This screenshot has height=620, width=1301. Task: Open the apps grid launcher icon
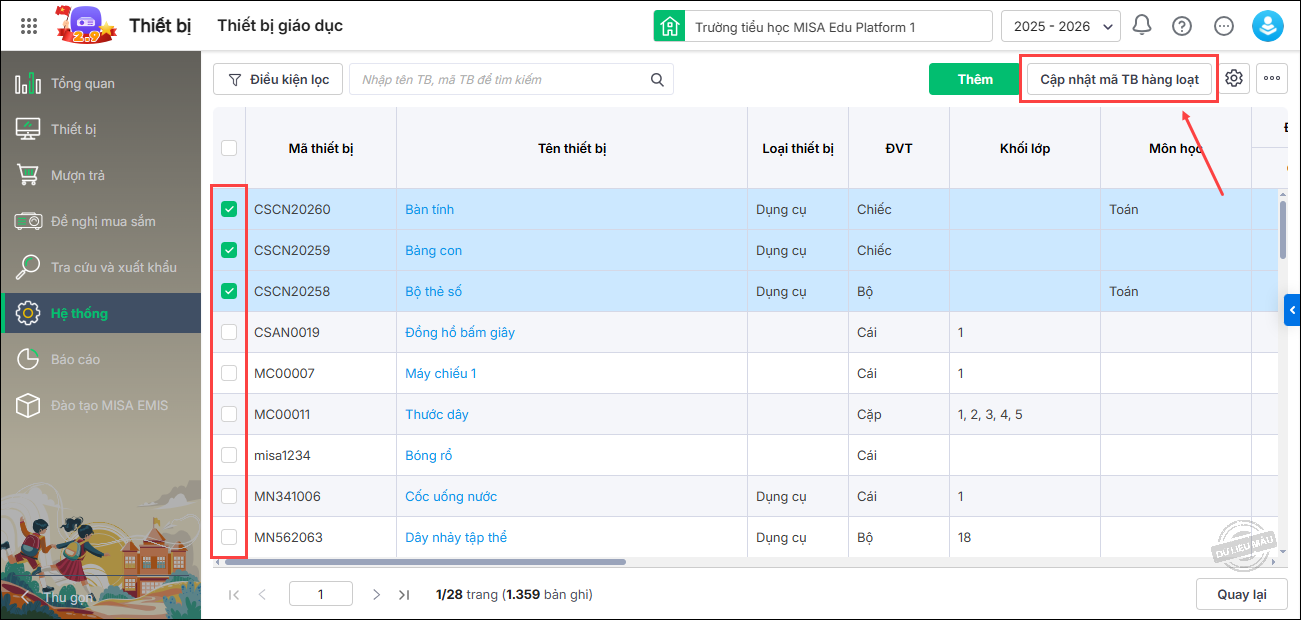(x=29, y=26)
